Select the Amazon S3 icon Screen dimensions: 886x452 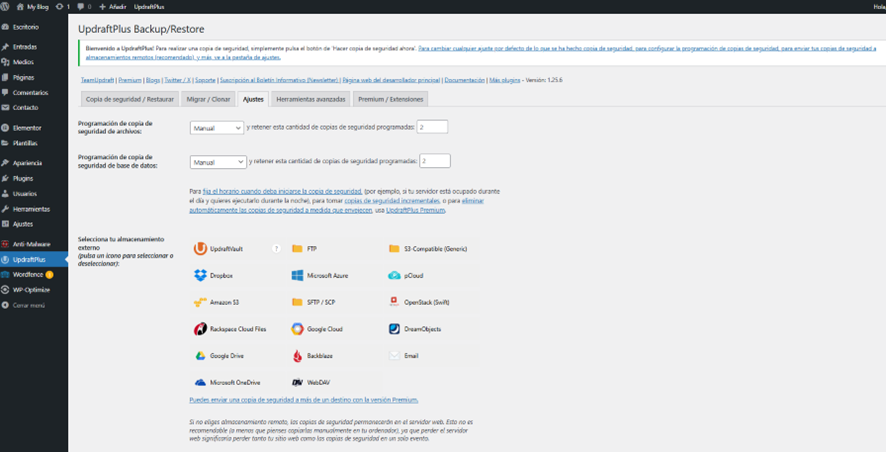[200, 302]
